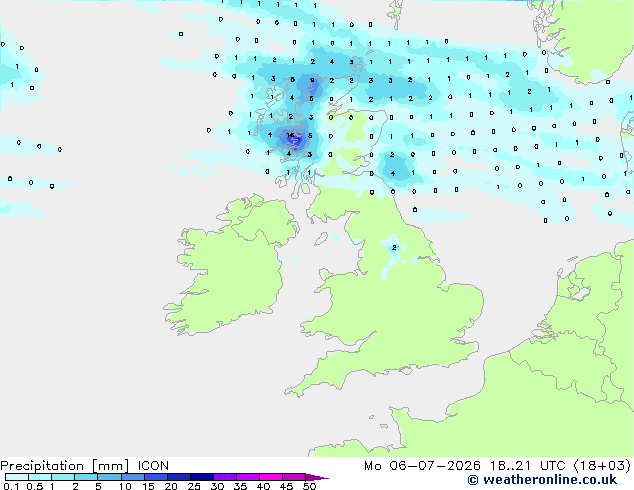Pick the 25–30 mm dark navy swatch
Viewport: 634px width, 490px height.
coord(202,477)
